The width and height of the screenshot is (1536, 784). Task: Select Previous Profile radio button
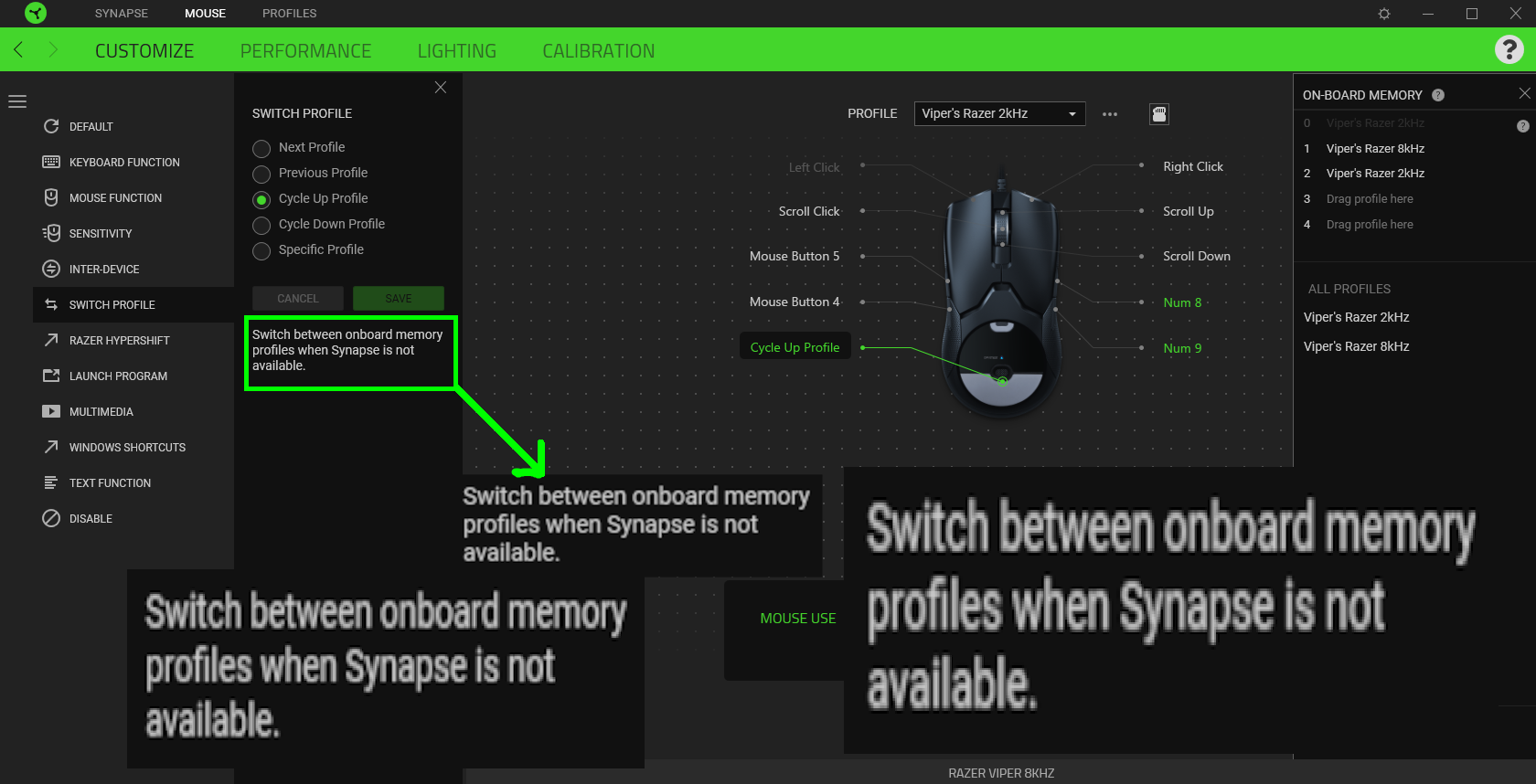(261, 174)
